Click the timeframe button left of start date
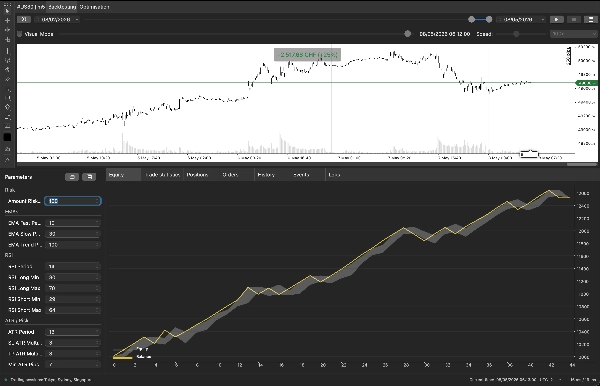Screen dimensions: 600x386 (x=24, y=19)
